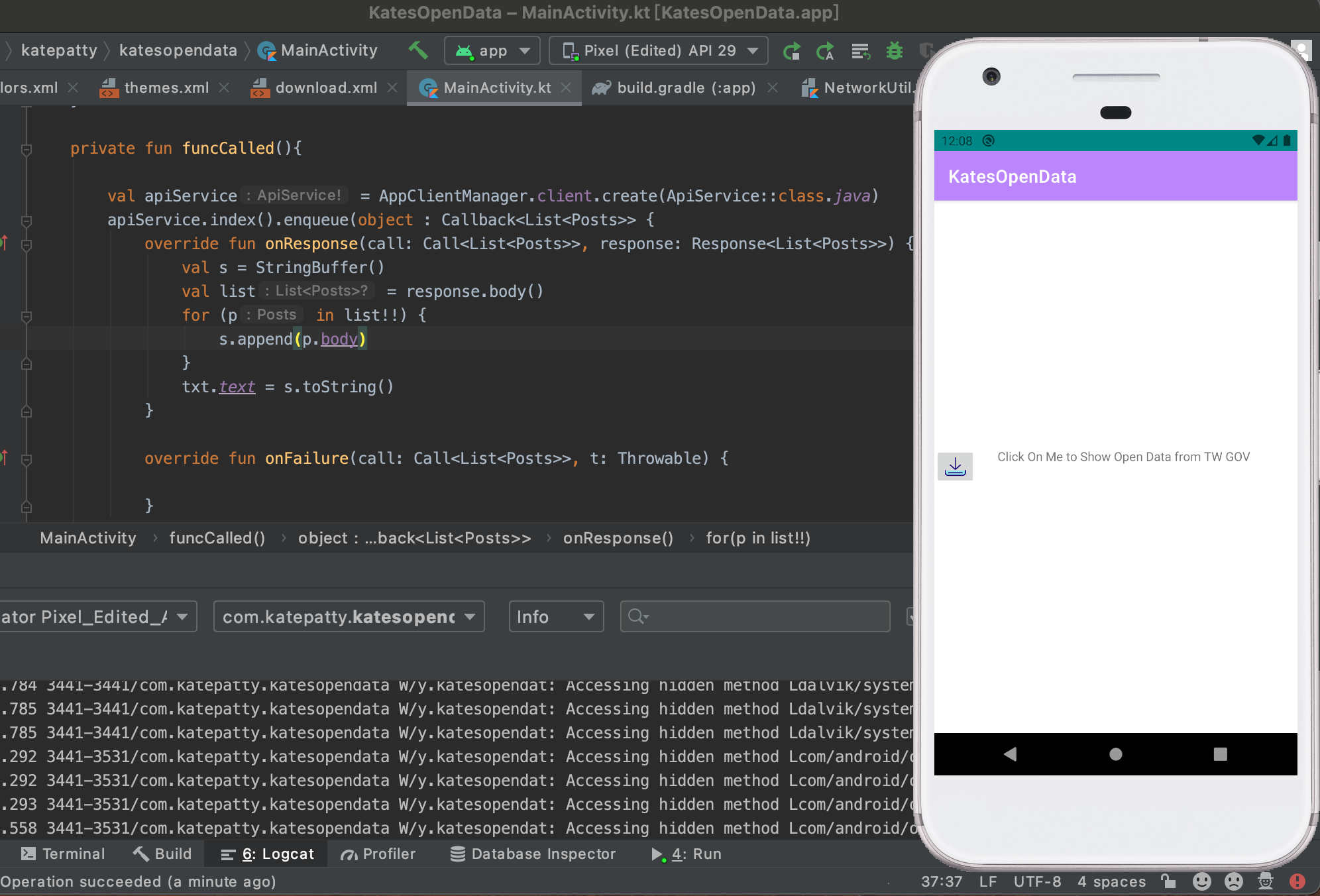Click the emulator back navigation button
Screen dimensions: 1320x896
1010,754
